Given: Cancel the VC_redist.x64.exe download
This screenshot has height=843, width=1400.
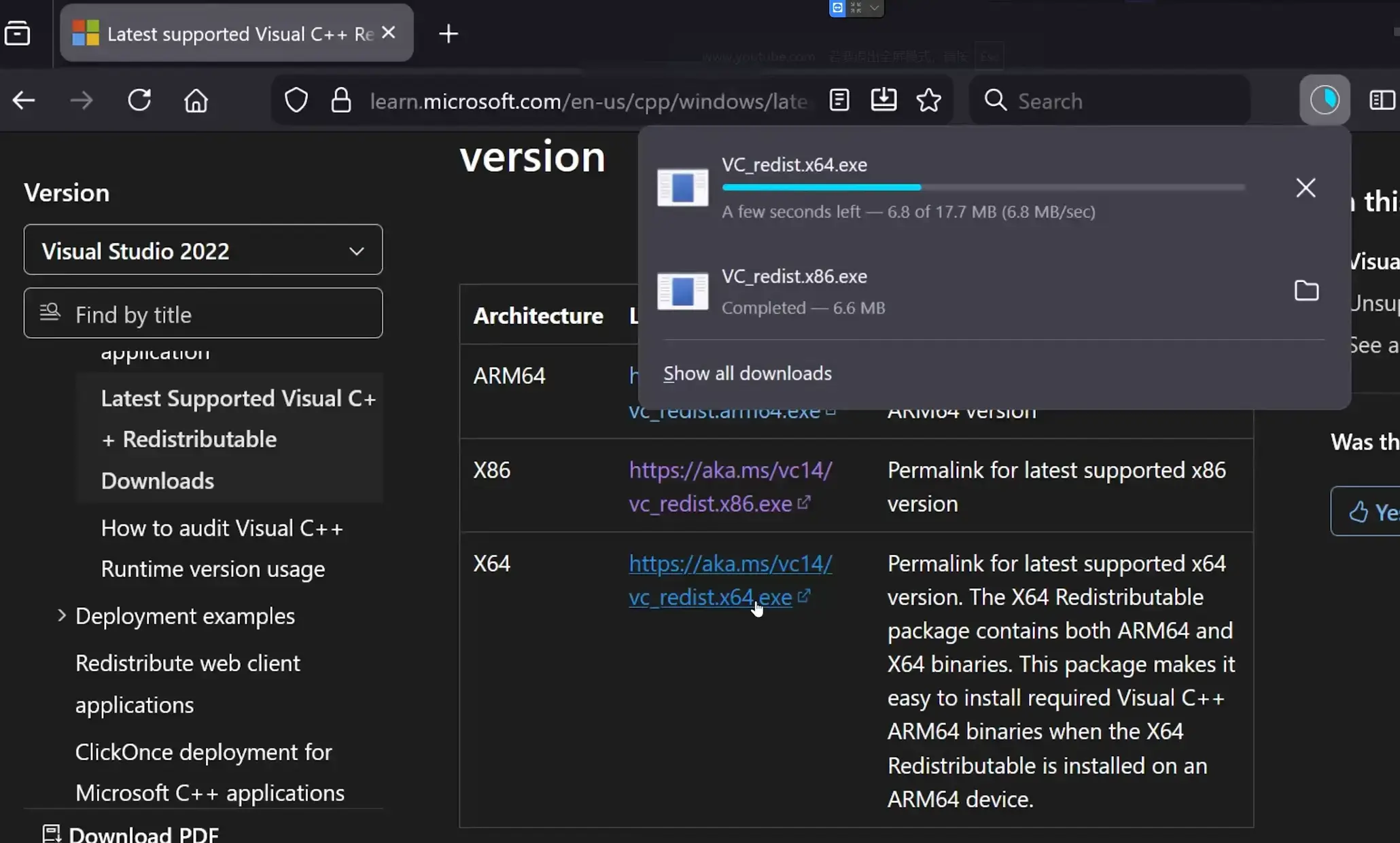Looking at the screenshot, I should [1306, 188].
